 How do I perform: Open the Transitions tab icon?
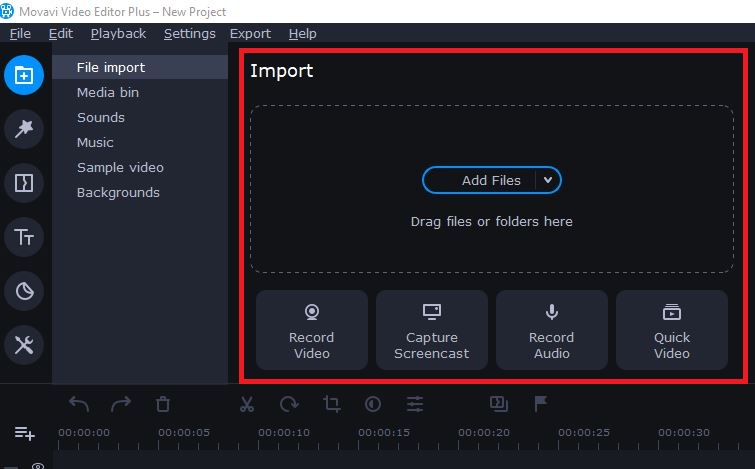click(x=24, y=183)
